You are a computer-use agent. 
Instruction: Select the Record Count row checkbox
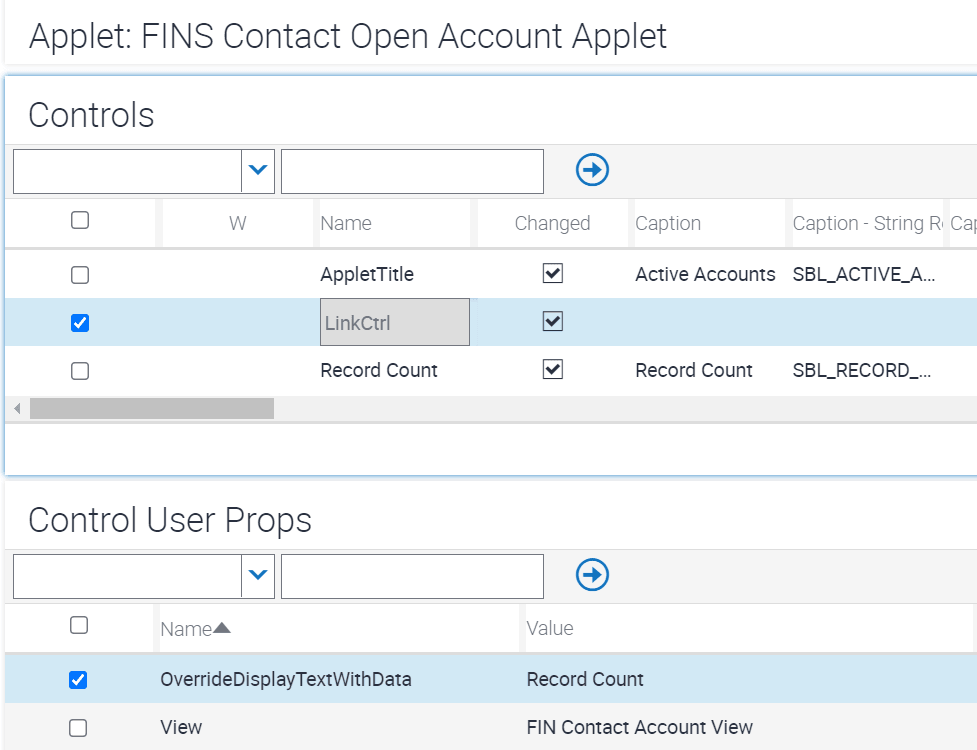tap(80, 371)
